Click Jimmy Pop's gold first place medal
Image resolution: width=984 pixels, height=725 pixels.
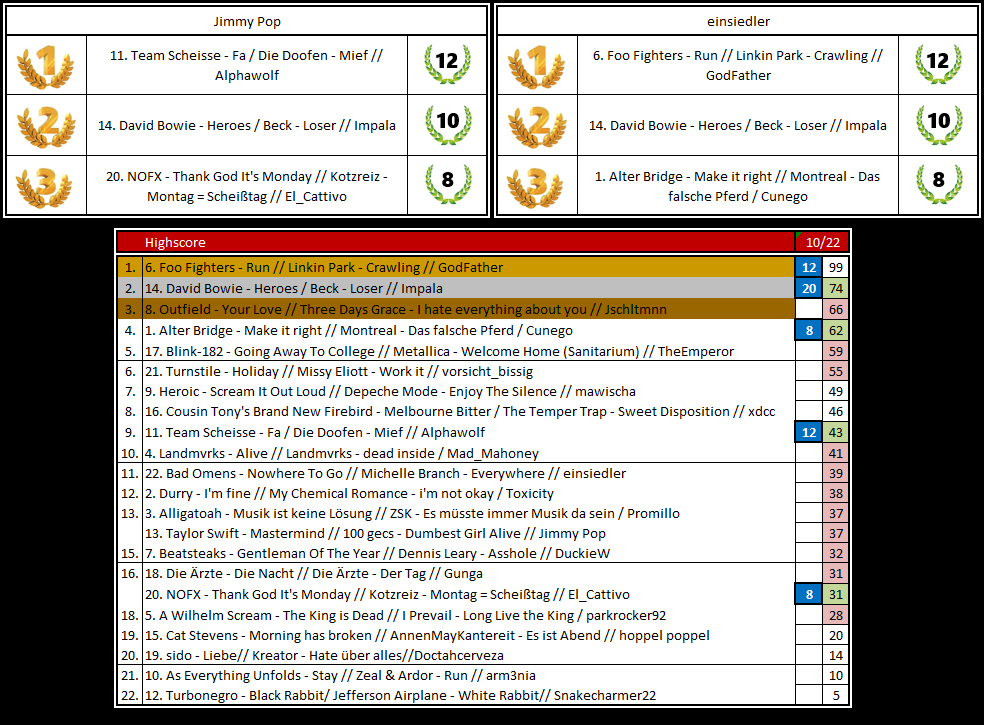pos(46,65)
